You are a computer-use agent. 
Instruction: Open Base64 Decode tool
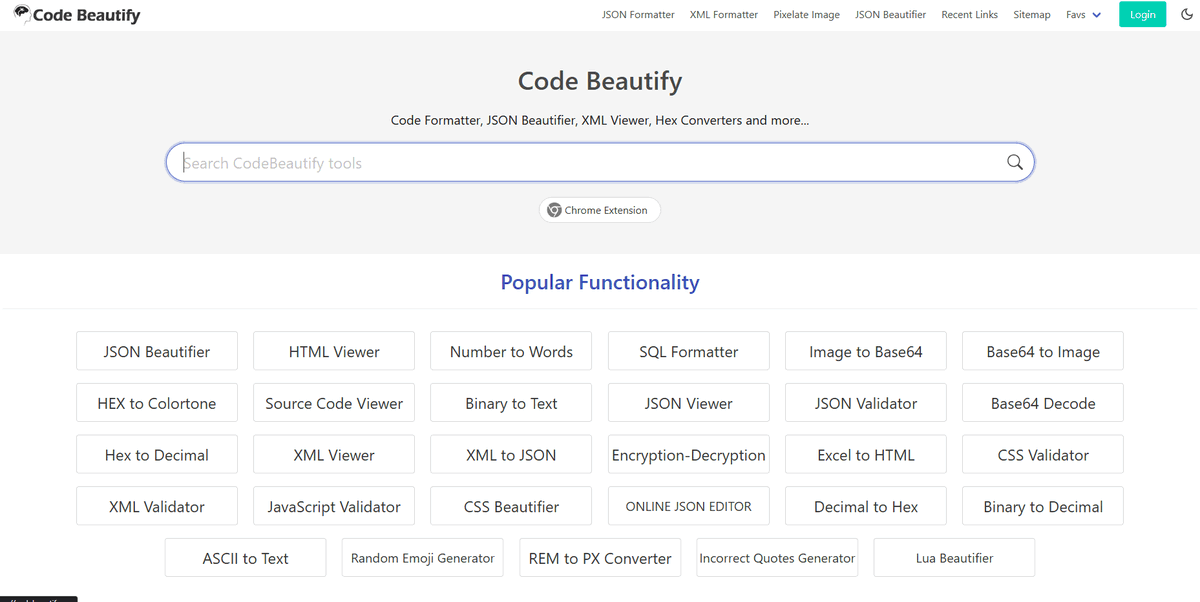coord(1043,403)
